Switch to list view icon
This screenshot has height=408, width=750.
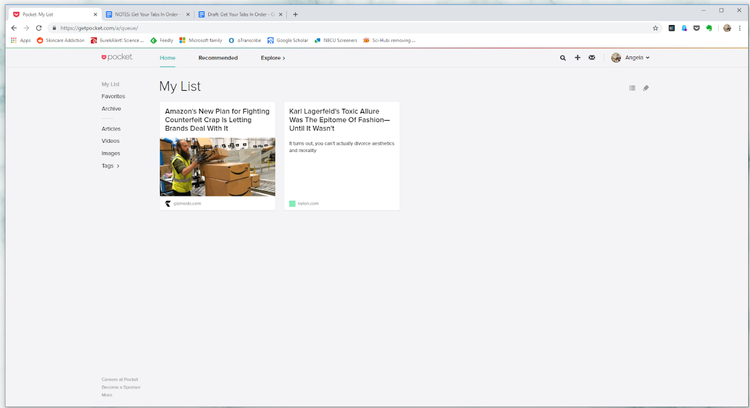(x=632, y=88)
